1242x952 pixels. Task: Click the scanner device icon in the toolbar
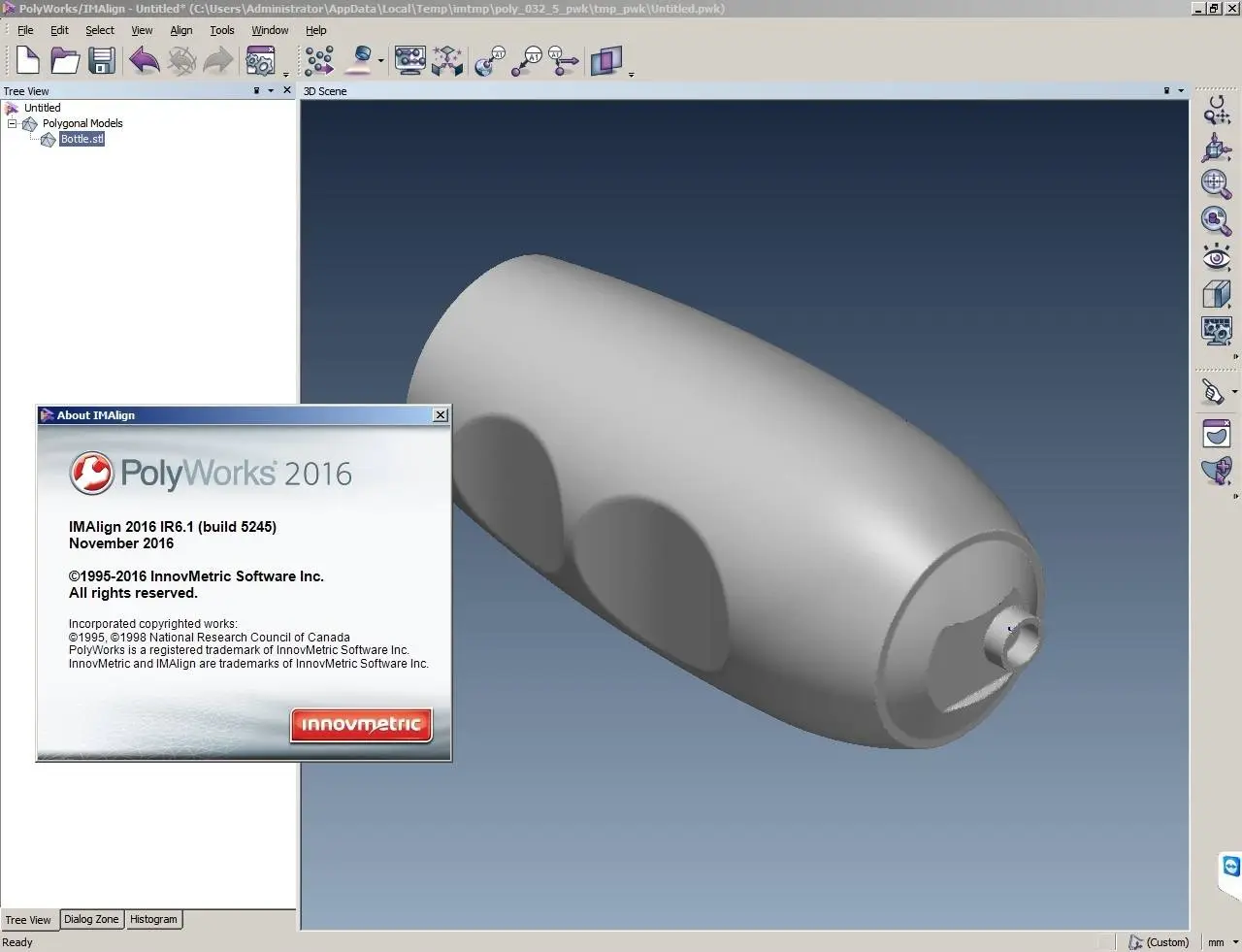[361, 61]
